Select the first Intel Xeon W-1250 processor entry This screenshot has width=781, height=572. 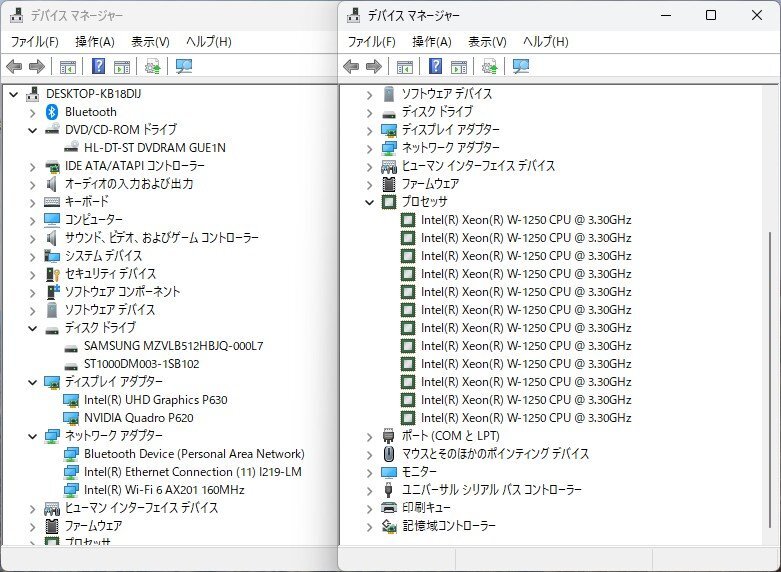pyautogui.click(x=526, y=220)
